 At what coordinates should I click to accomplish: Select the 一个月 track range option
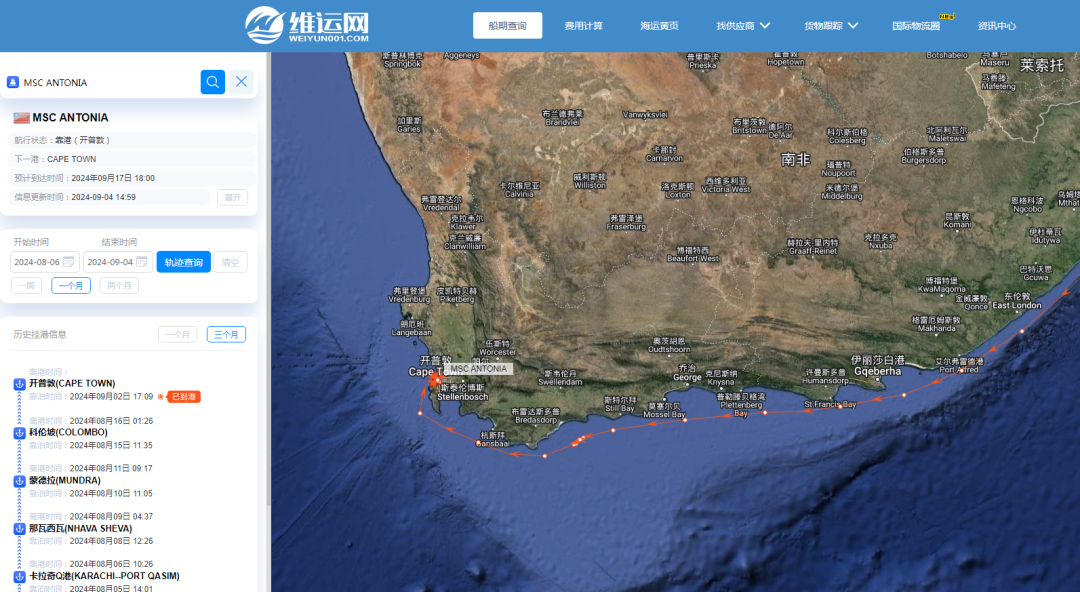click(x=71, y=286)
